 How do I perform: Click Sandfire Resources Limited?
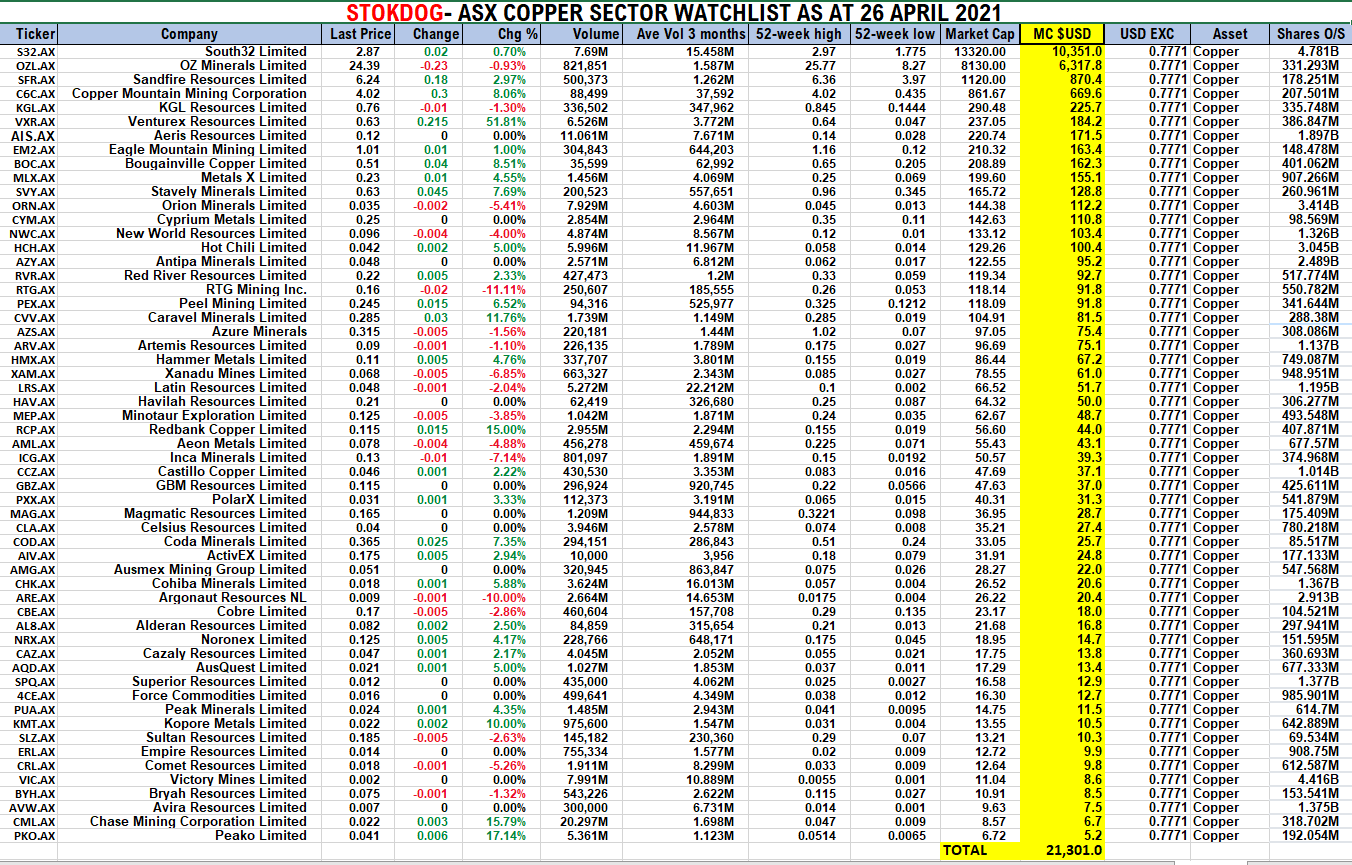point(220,79)
